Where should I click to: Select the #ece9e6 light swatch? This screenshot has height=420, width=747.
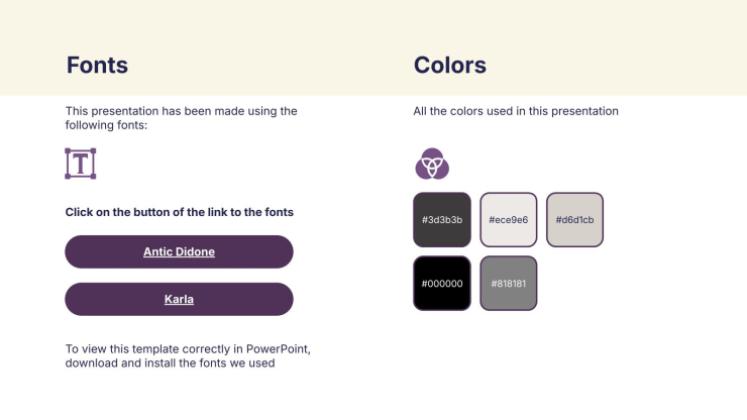(x=508, y=220)
